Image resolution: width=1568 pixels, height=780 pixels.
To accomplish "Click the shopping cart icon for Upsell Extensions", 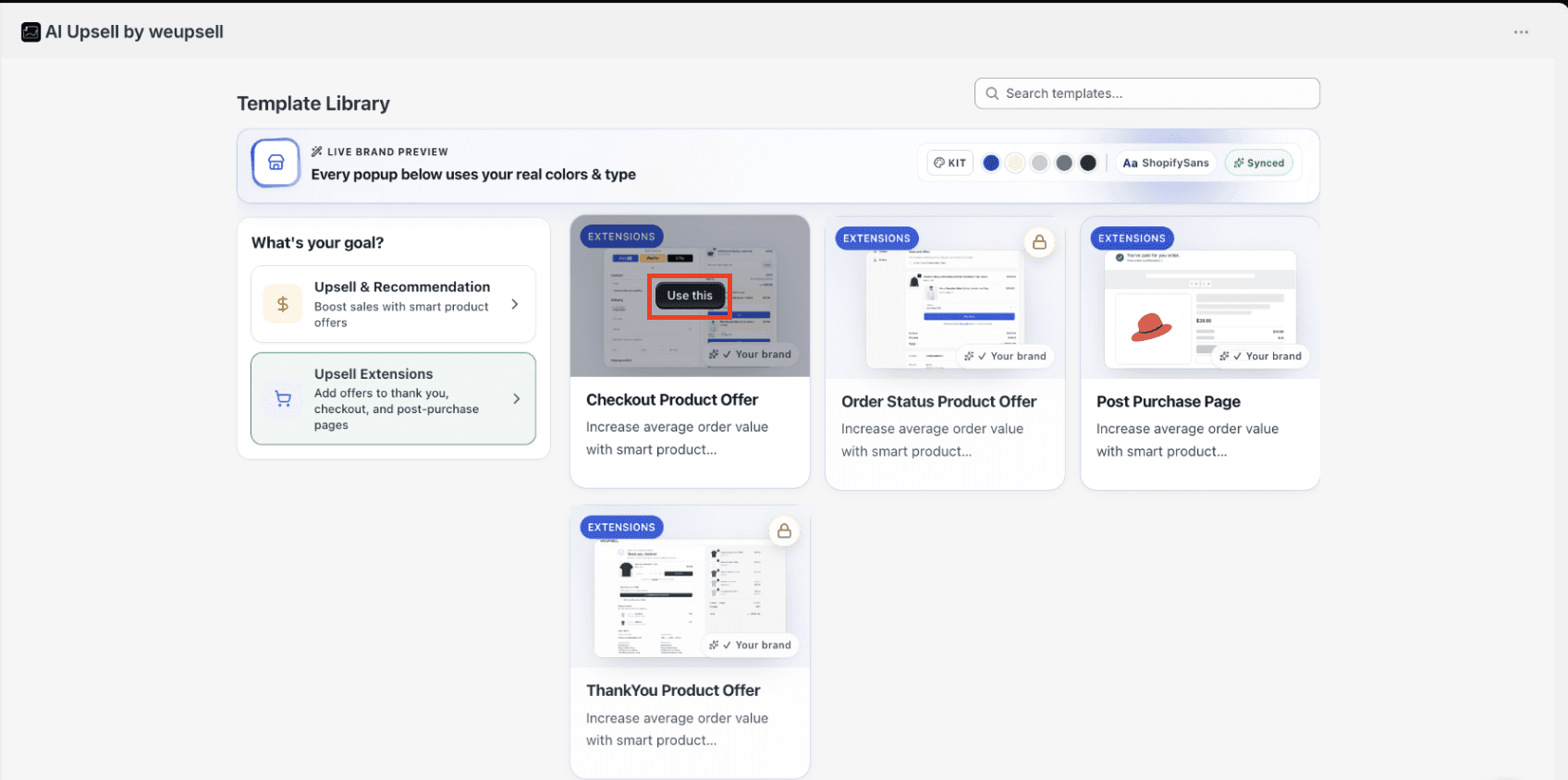I will point(283,399).
